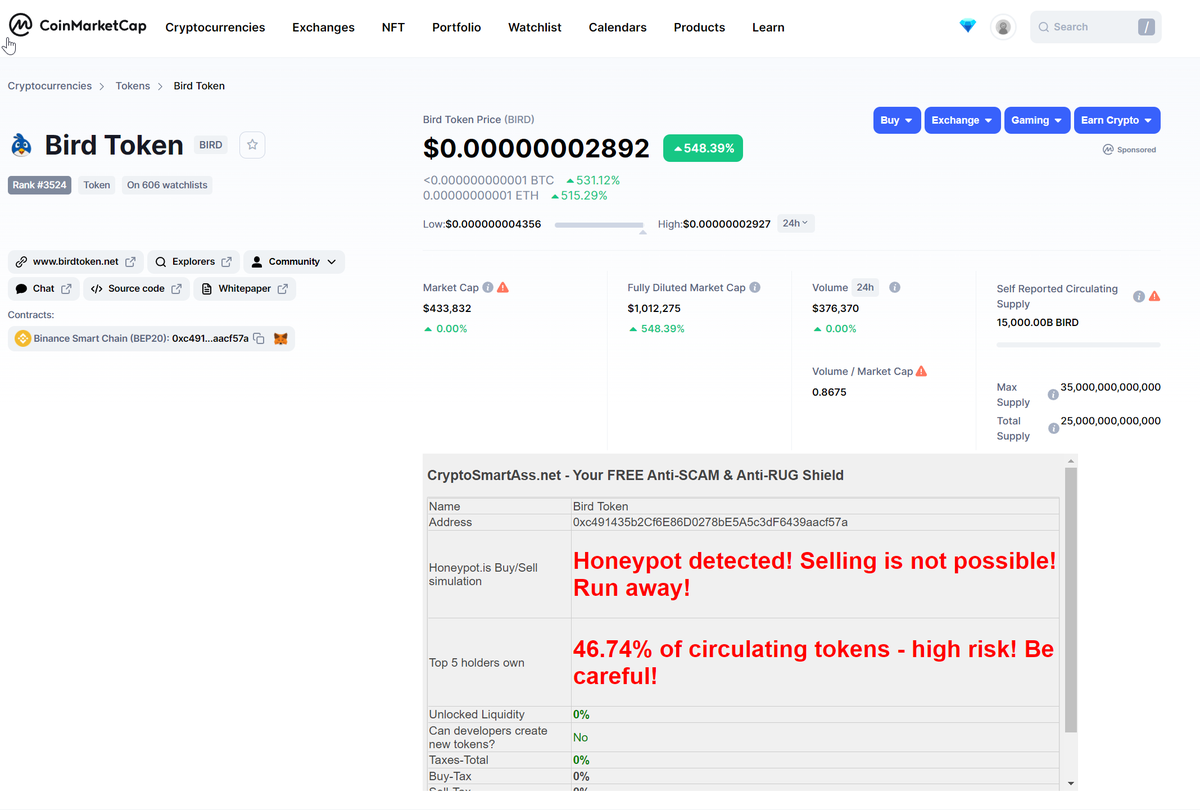Click scroll-down arrow of scam panel
The width and height of the screenshot is (1200, 810).
tap(1071, 783)
